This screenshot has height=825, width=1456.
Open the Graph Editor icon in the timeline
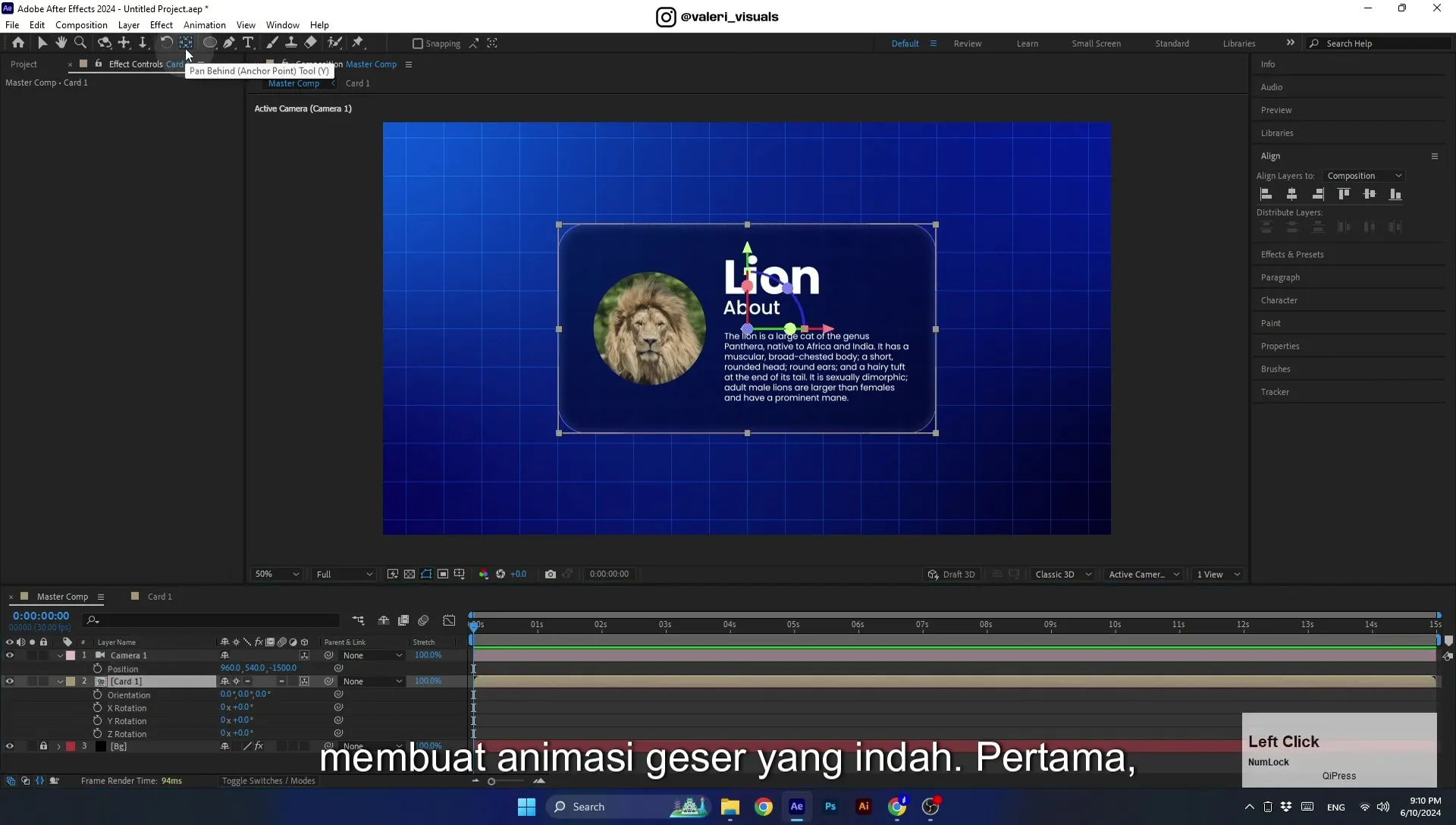[x=450, y=620]
